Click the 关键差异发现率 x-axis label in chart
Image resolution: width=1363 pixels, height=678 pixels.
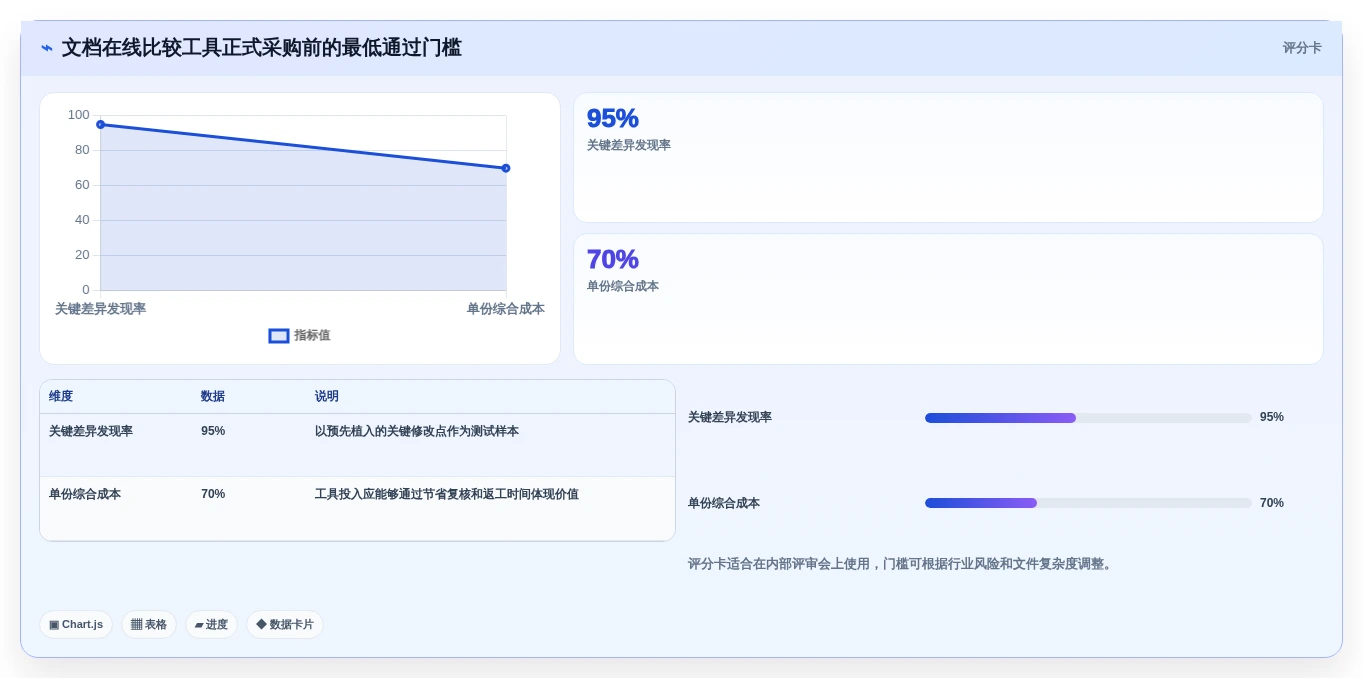click(100, 309)
